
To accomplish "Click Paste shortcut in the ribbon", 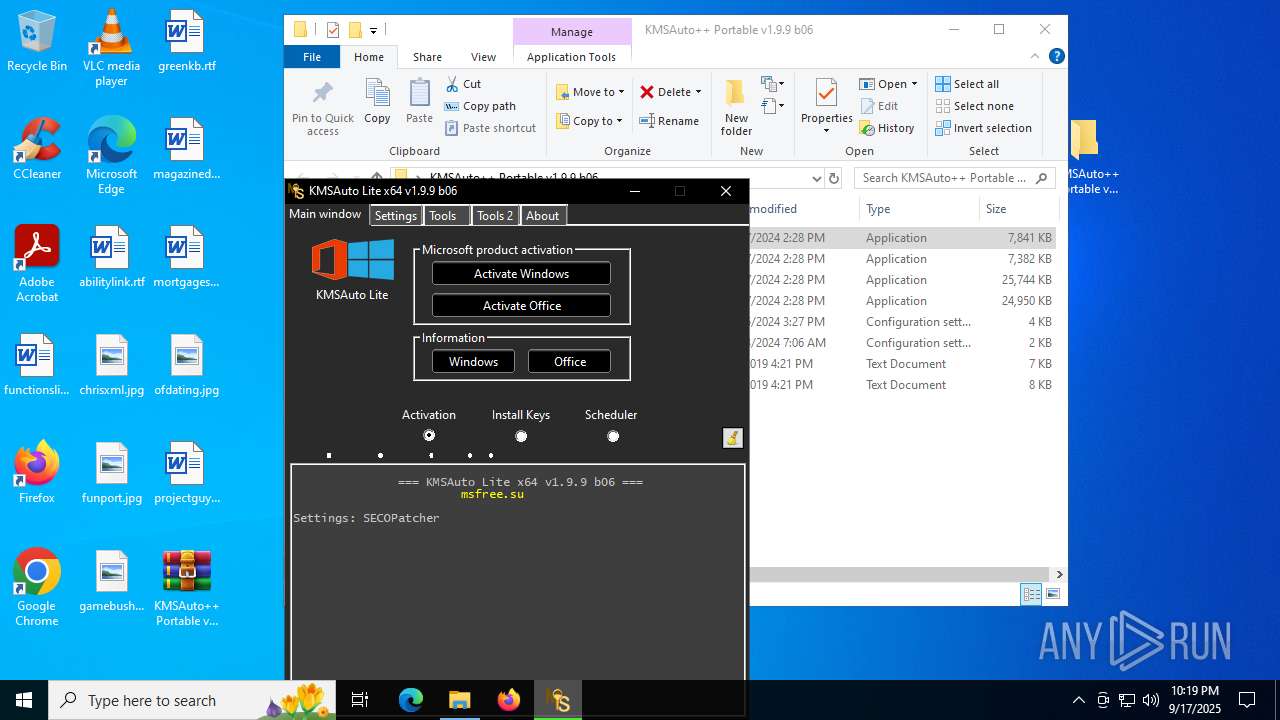I will pos(491,128).
